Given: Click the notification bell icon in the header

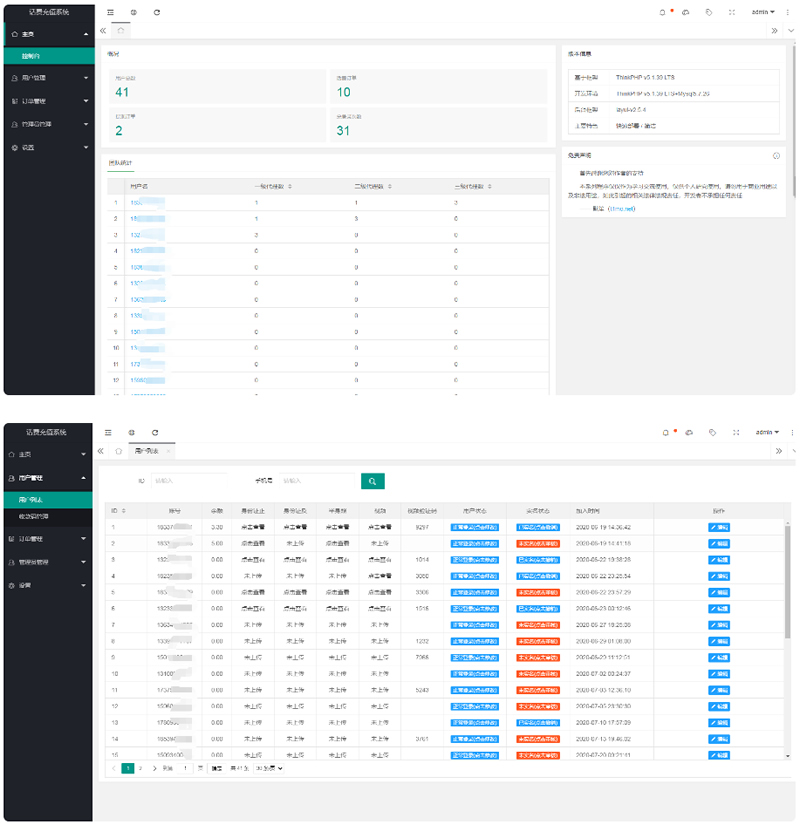Looking at the screenshot, I should 662,12.
